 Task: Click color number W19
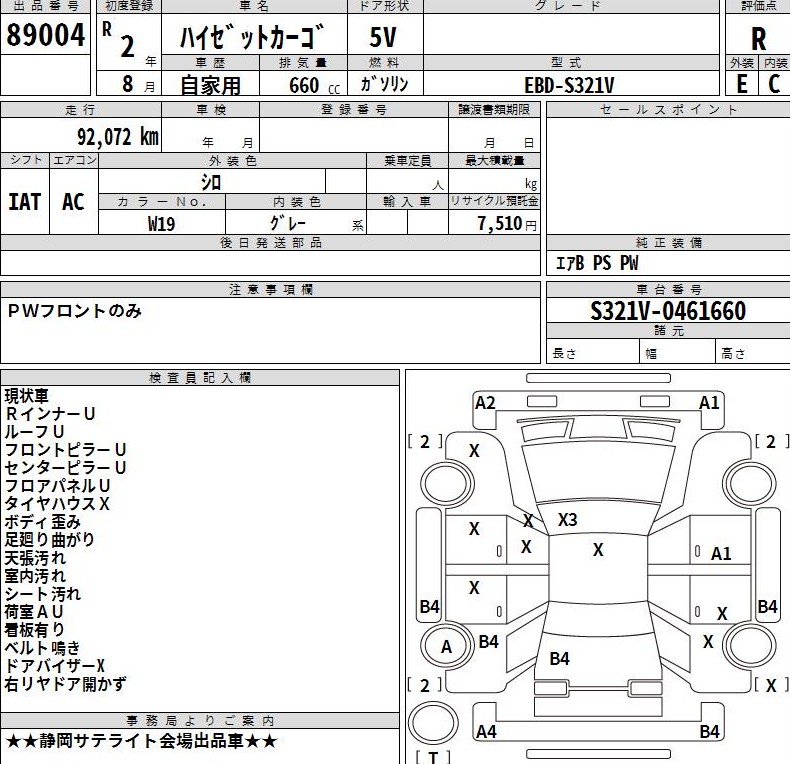[161, 223]
